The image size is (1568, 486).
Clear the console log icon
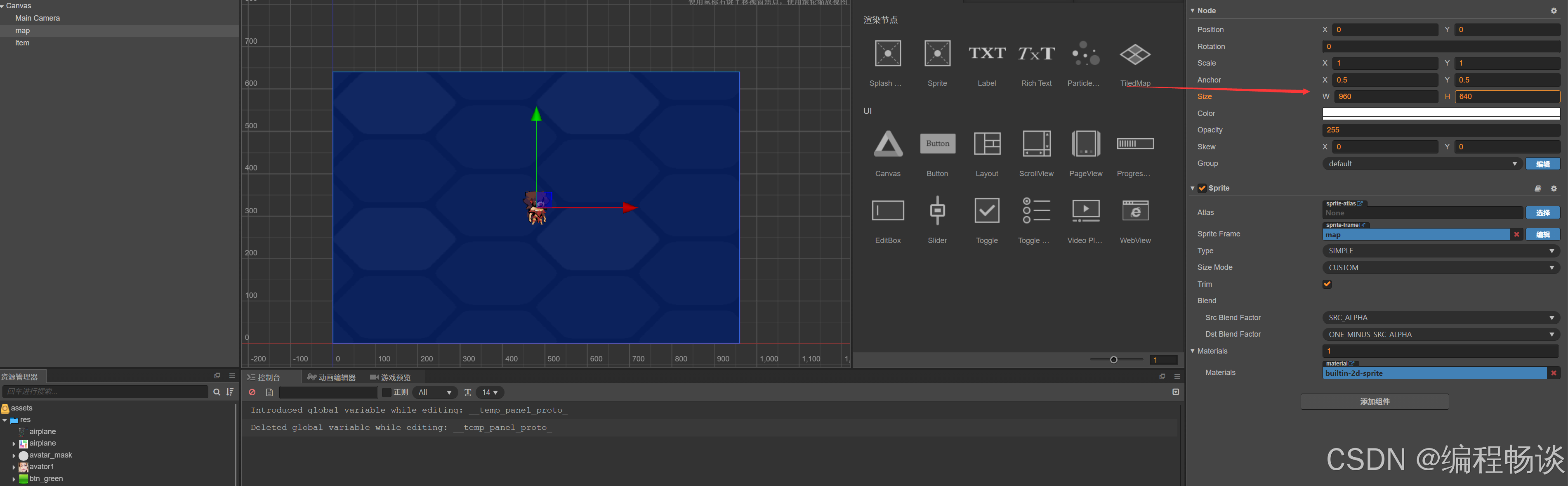(x=252, y=392)
